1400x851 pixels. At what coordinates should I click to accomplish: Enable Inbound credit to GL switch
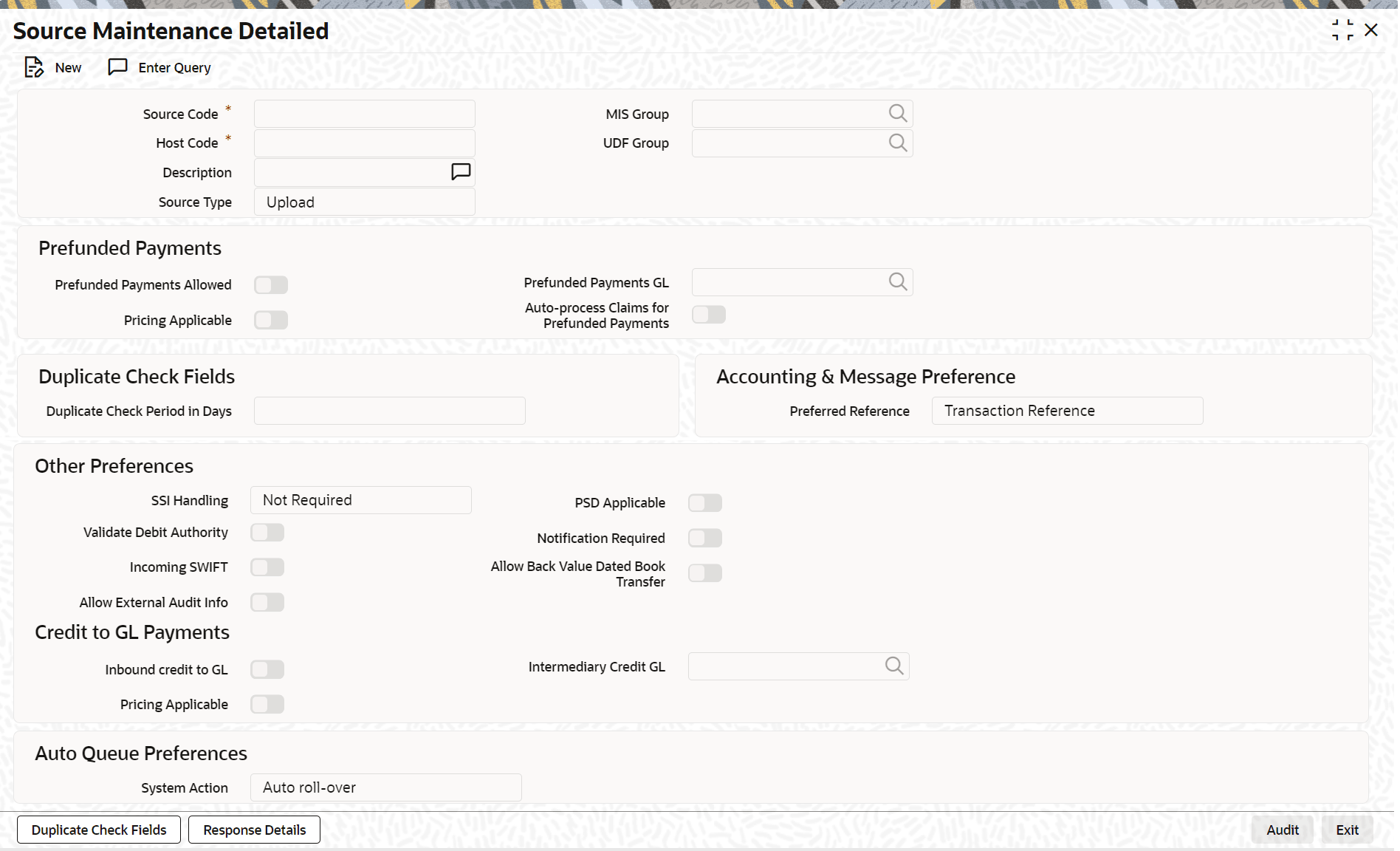[267, 670]
